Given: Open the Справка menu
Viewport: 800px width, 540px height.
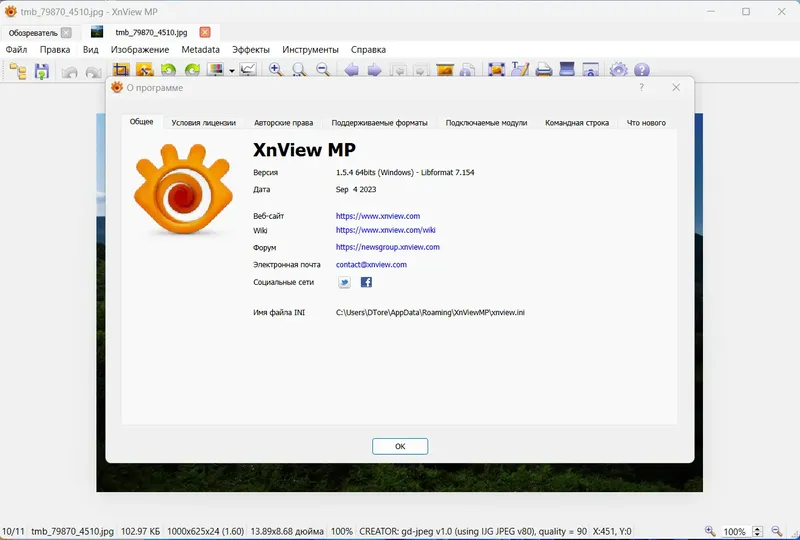Looking at the screenshot, I should click(368, 50).
